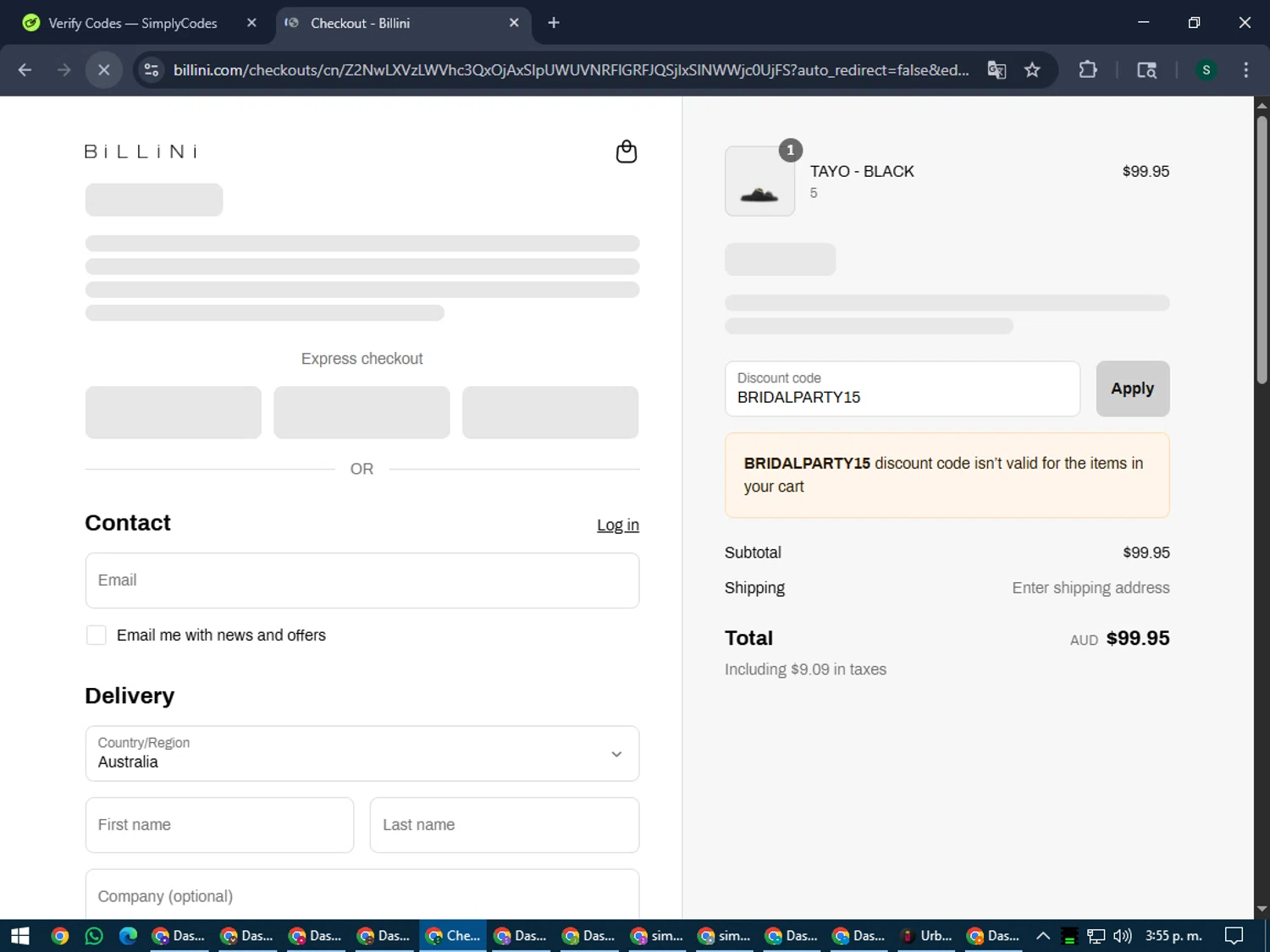
Task: Open a new browser tab
Action: 554,23
